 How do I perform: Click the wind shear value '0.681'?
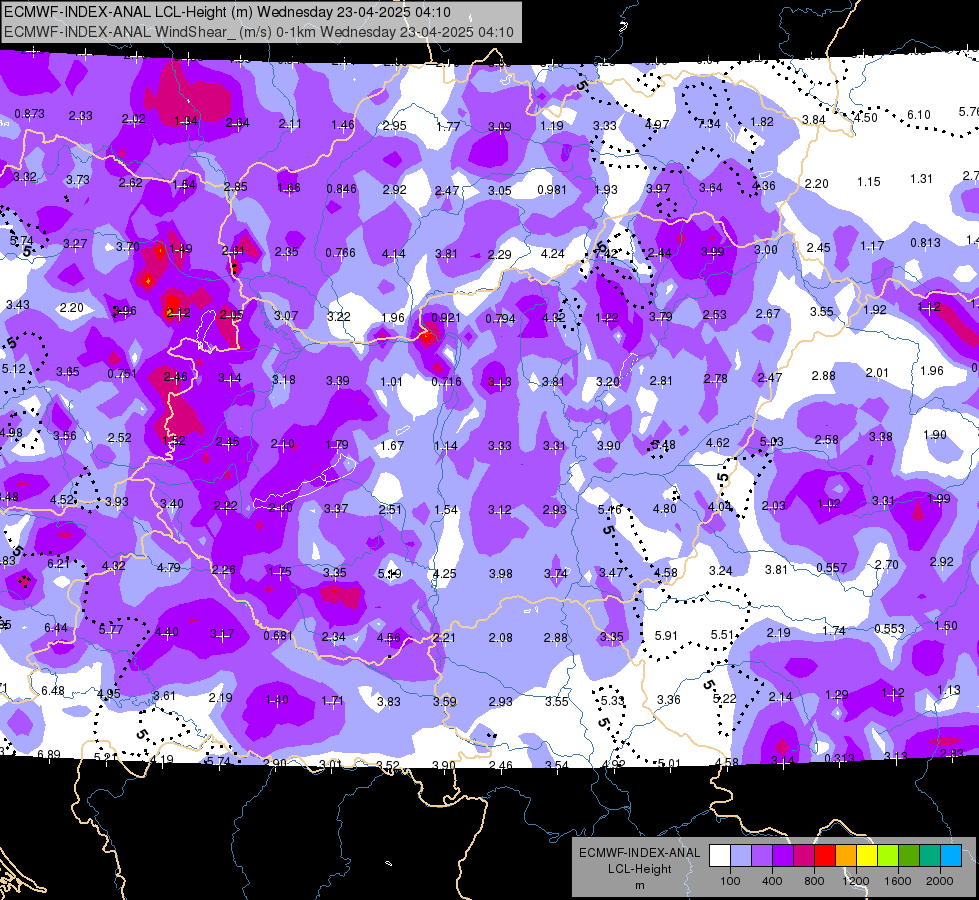pyautogui.click(x=278, y=636)
